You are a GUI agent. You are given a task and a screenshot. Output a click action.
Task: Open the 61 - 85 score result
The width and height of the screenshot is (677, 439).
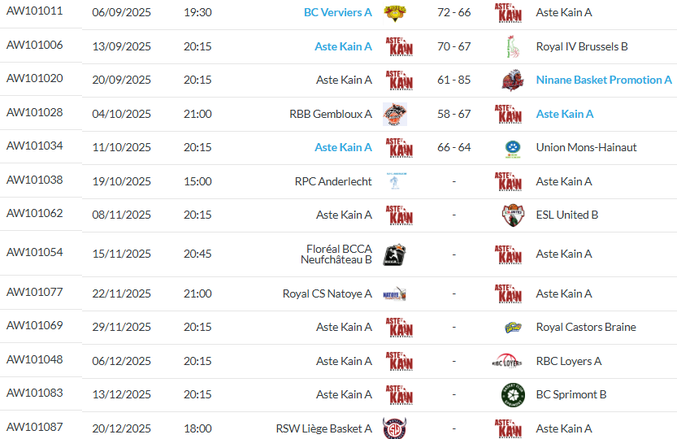tap(454, 80)
